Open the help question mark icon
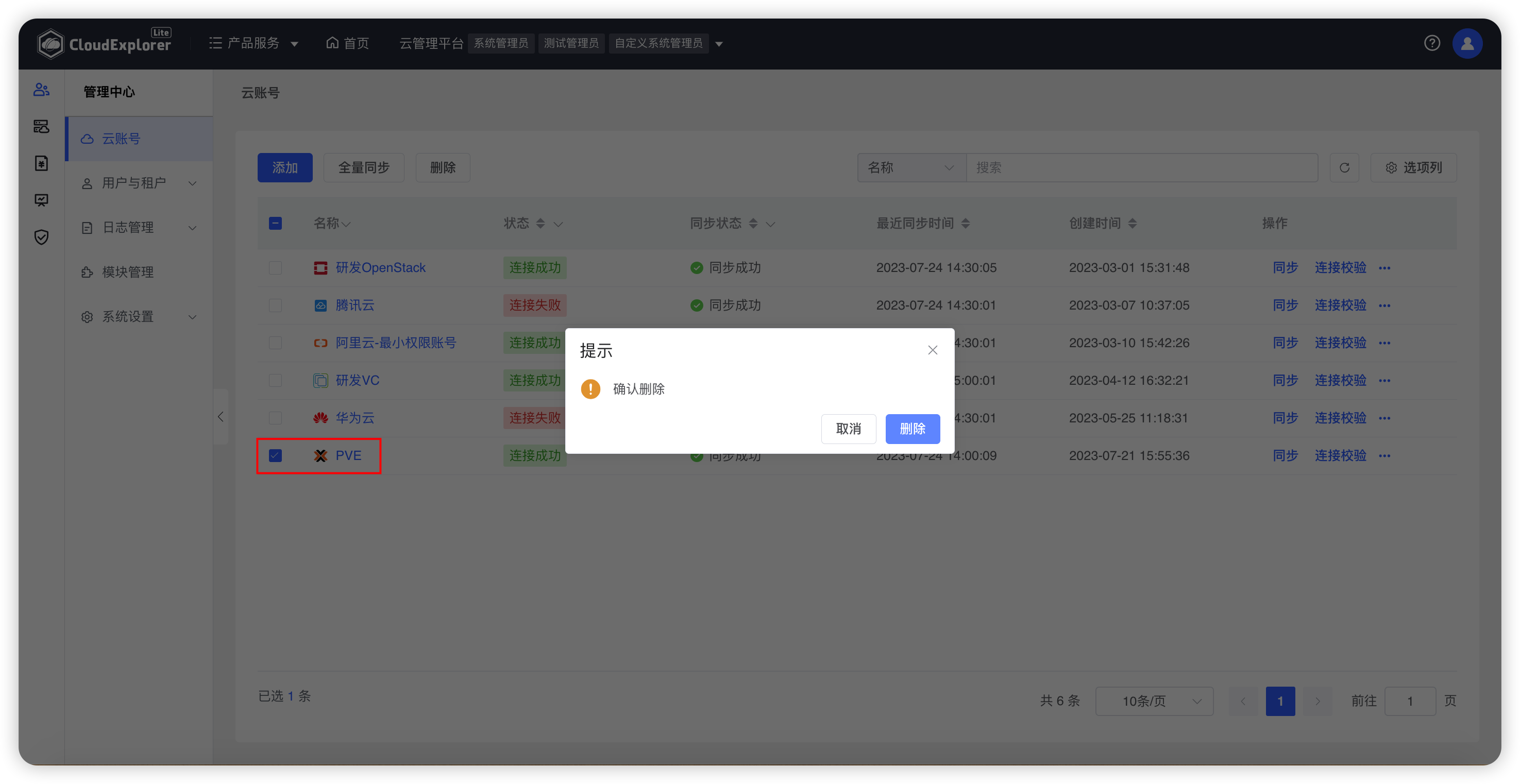1520x784 pixels. [1432, 43]
